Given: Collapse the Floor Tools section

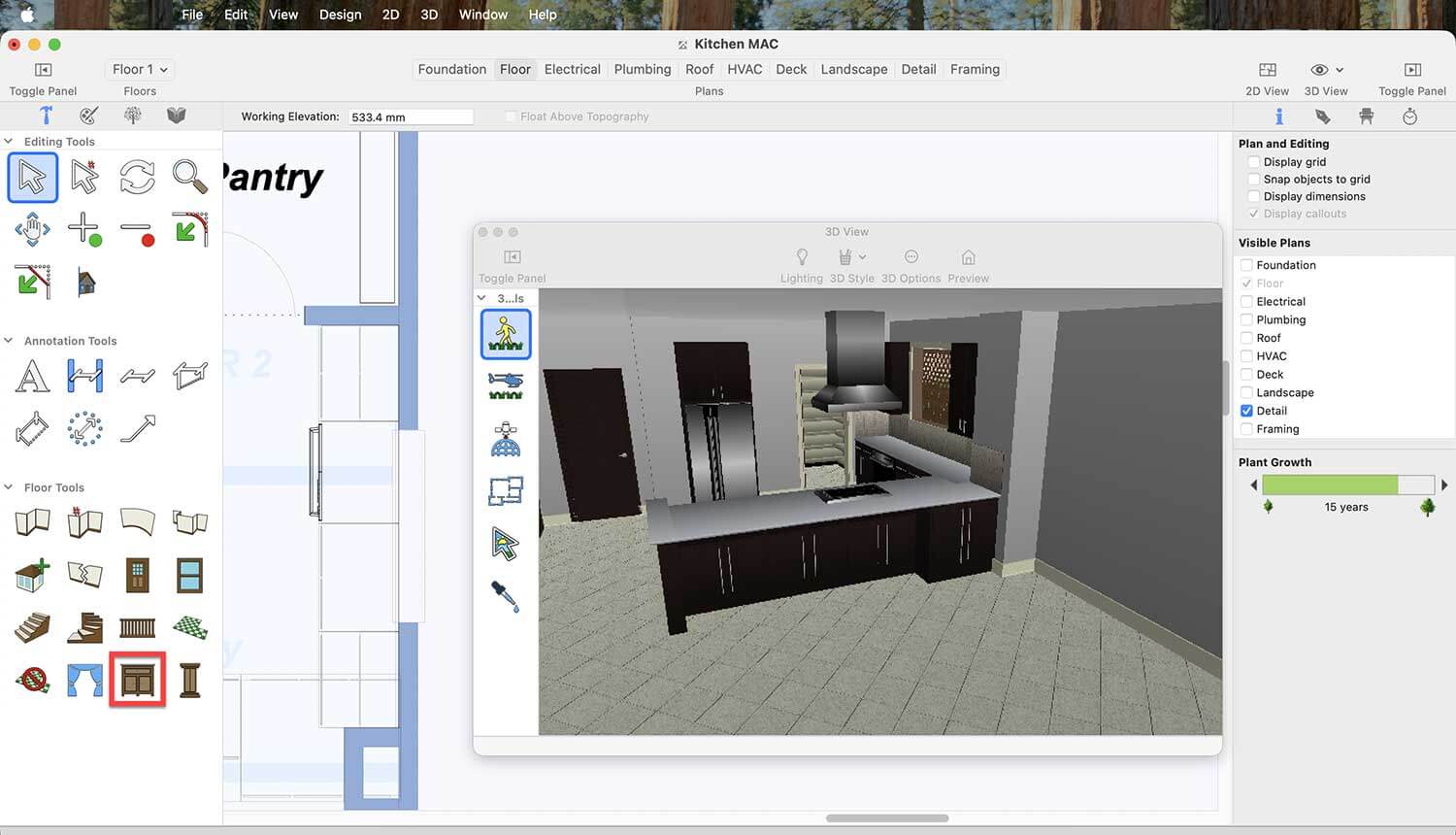Looking at the screenshot, I should point(9,487).
